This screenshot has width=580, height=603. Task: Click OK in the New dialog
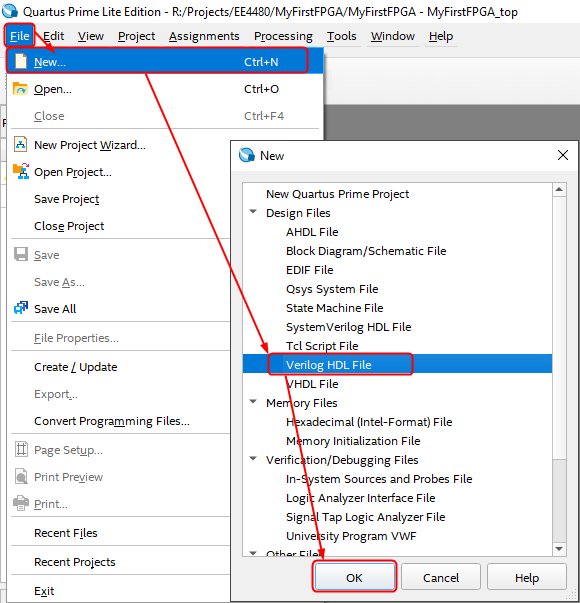click(x=354, y=577)
